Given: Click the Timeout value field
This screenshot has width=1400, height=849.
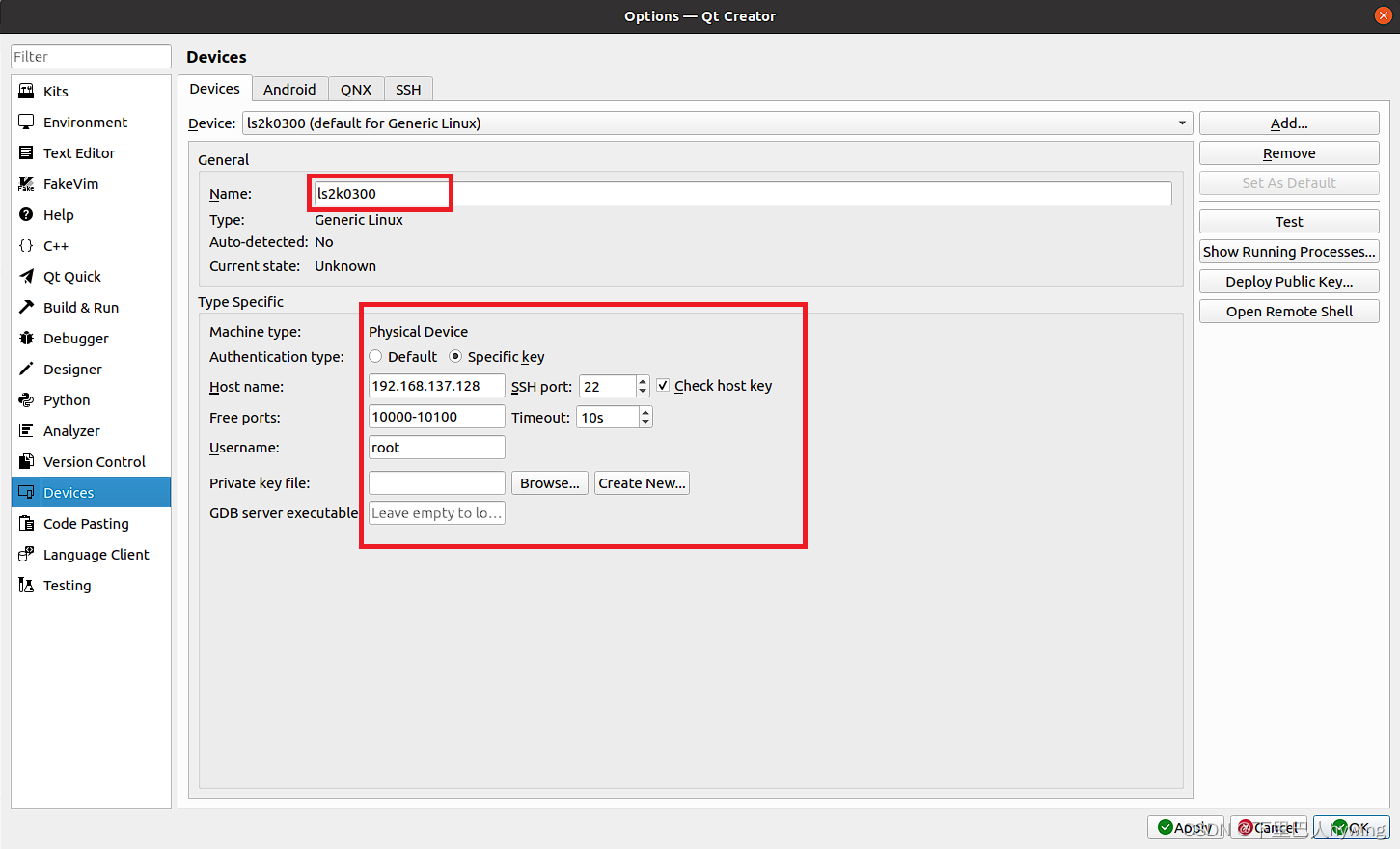Looking at the screenshot, I should (x=608, y=417).
